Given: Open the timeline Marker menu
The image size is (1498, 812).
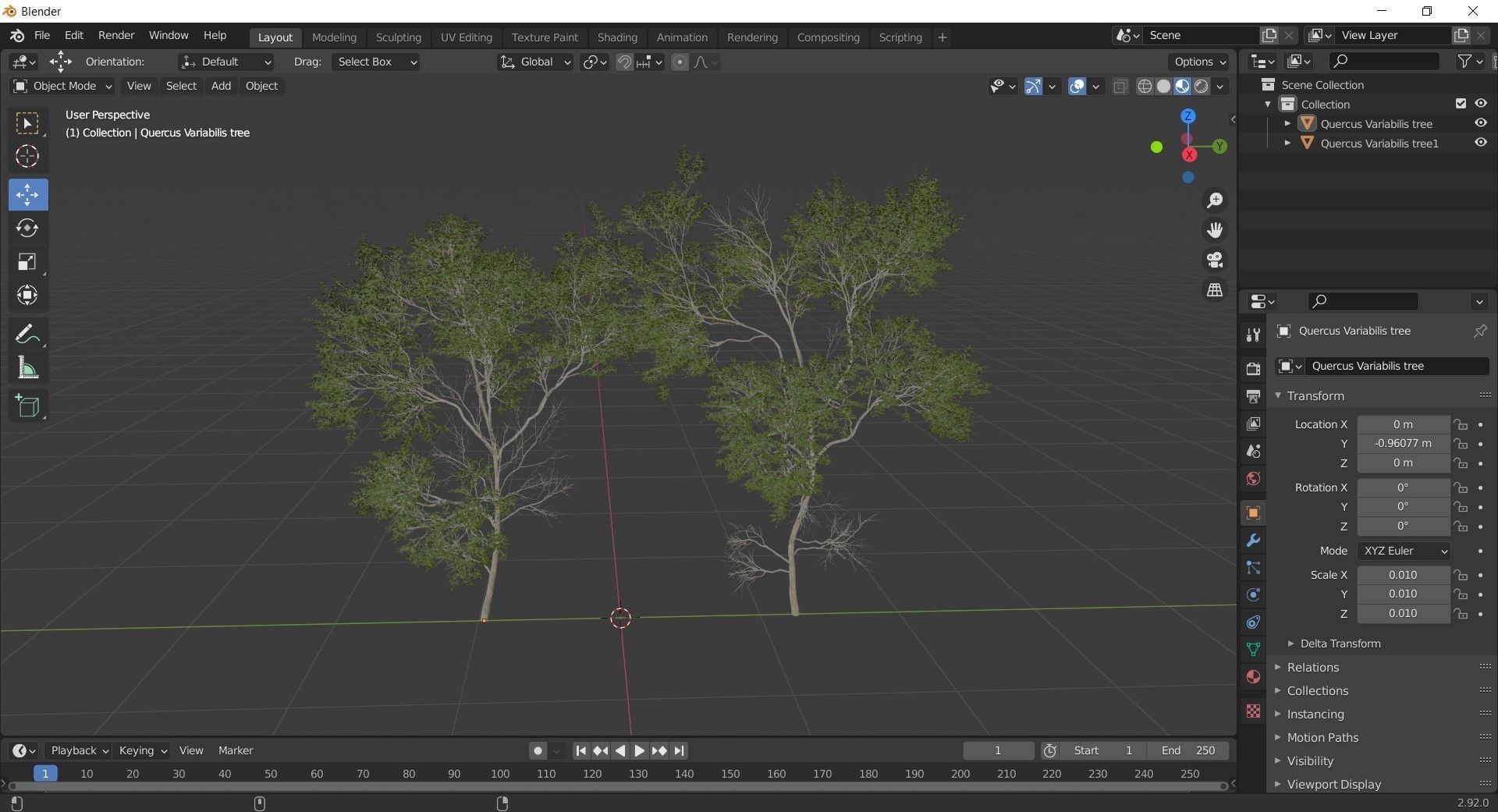Looking at the screenshot, I should tap(236, 750).
